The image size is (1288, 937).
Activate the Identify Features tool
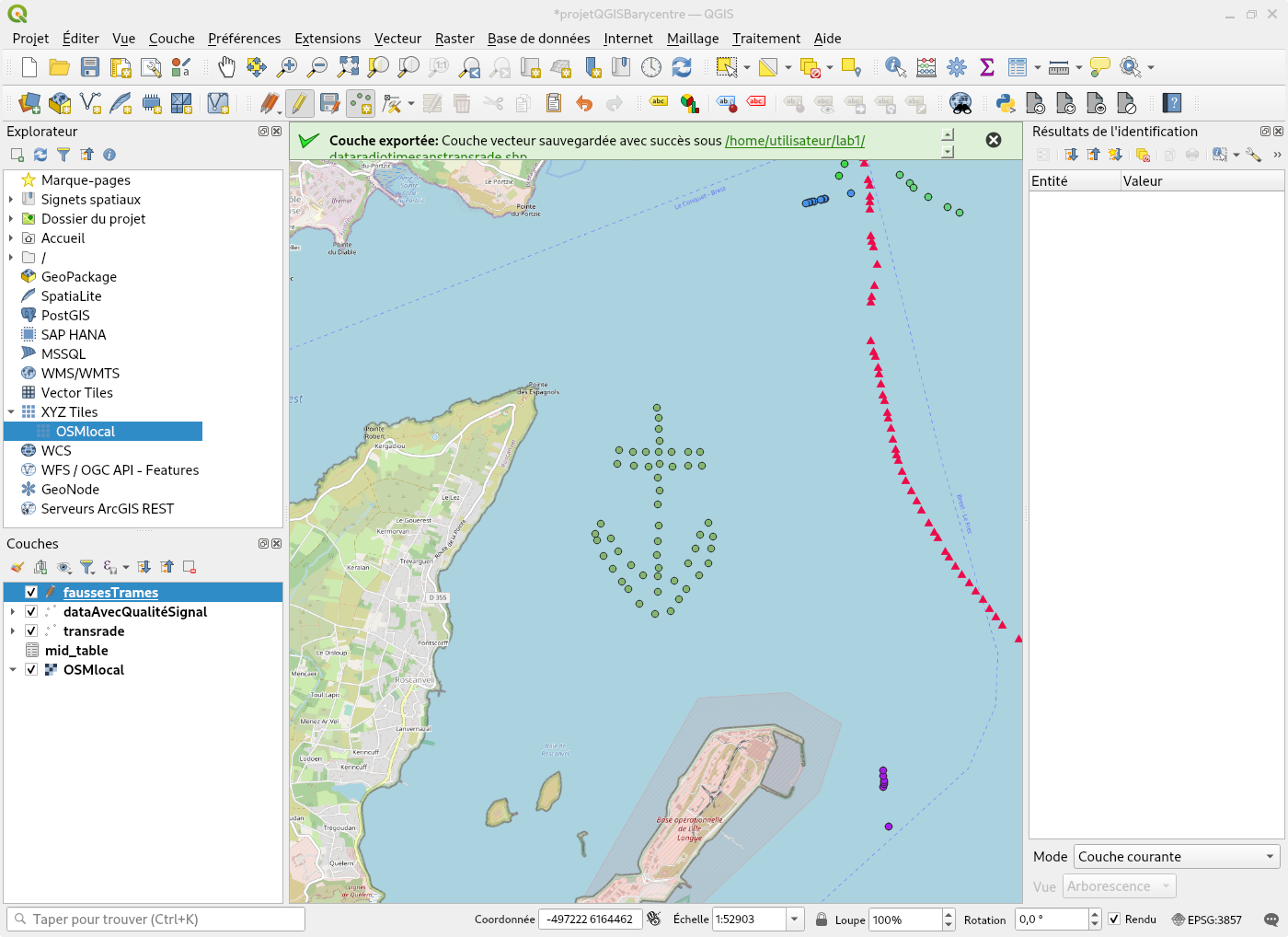click(895, 67)
